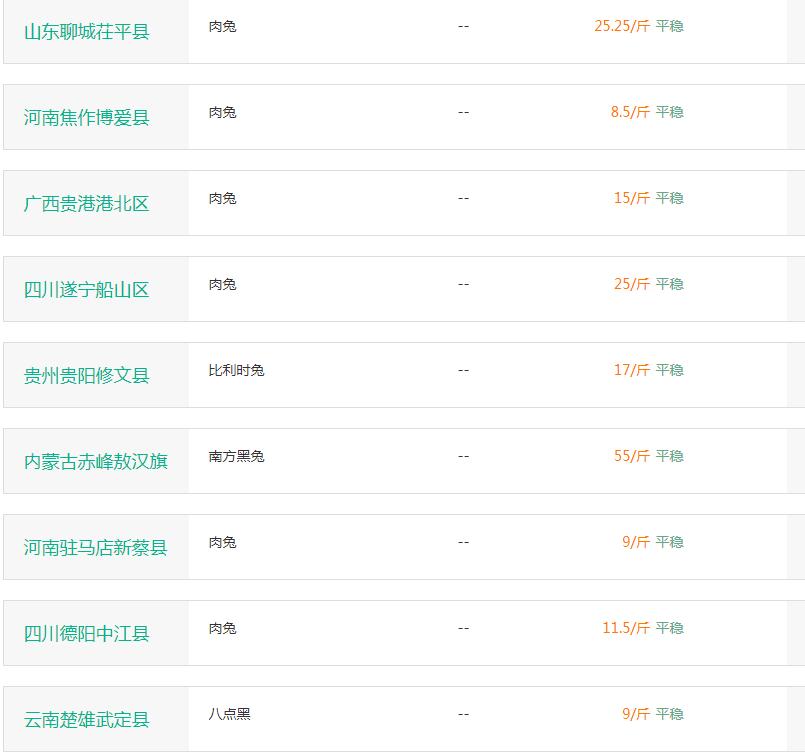
Task: Open the 河南驻马店新蔡县 location link
Action: coord(96,548)
